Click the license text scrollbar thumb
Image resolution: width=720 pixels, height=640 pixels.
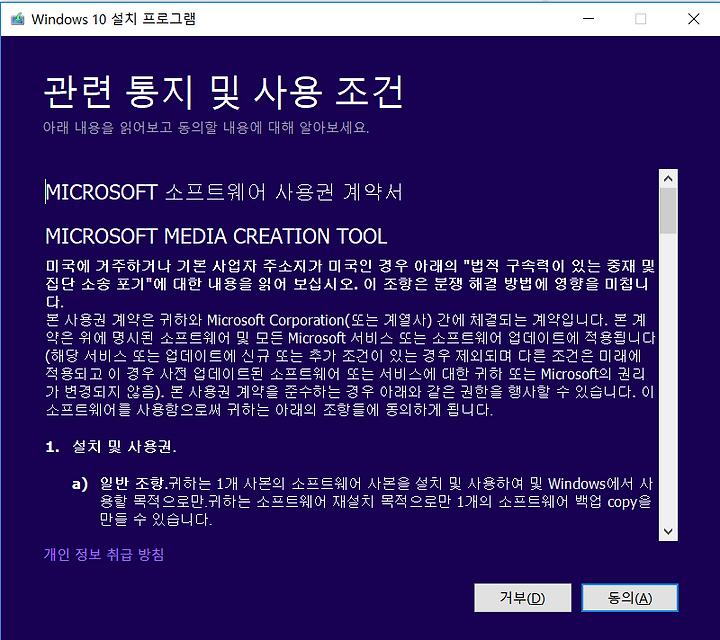pos(668,211)
